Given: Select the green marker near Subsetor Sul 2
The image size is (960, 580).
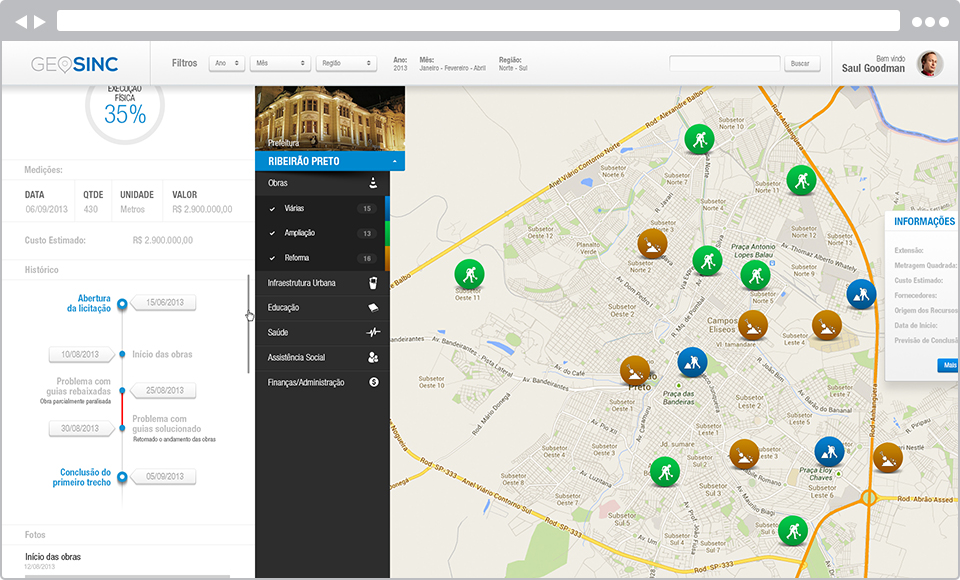Looking at the screenshot, I should tap(665, 472).
